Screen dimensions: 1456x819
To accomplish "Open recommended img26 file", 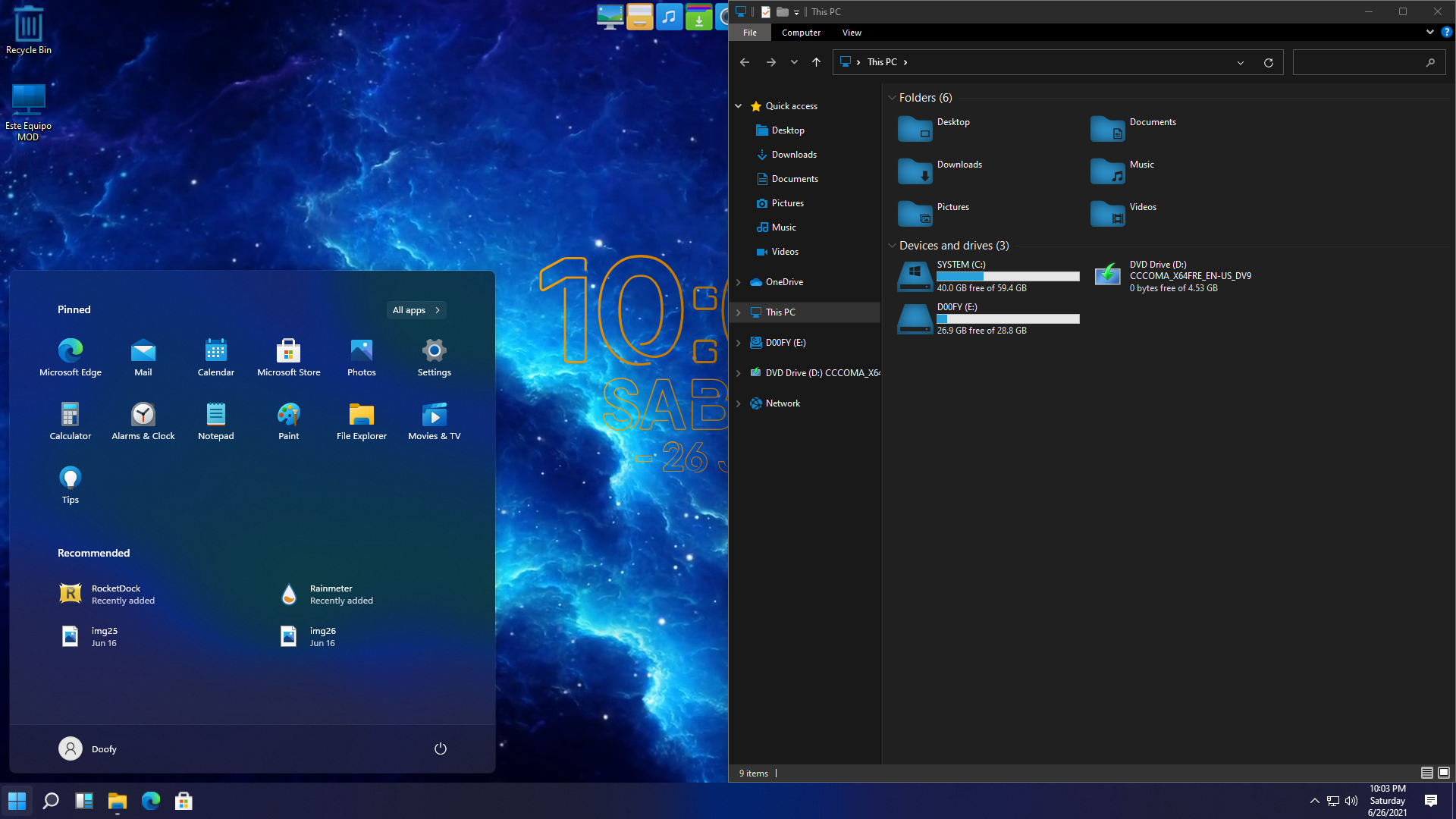I will pos(308,636).
